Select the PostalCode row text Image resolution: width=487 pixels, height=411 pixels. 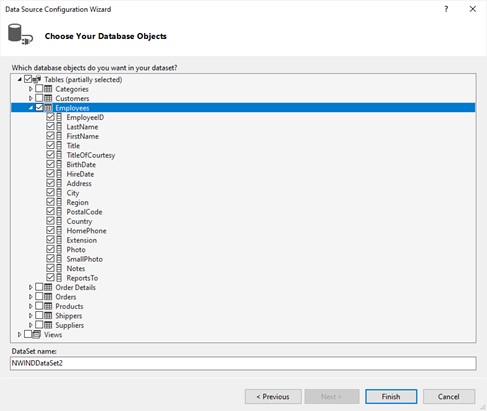tap(84, 212)
